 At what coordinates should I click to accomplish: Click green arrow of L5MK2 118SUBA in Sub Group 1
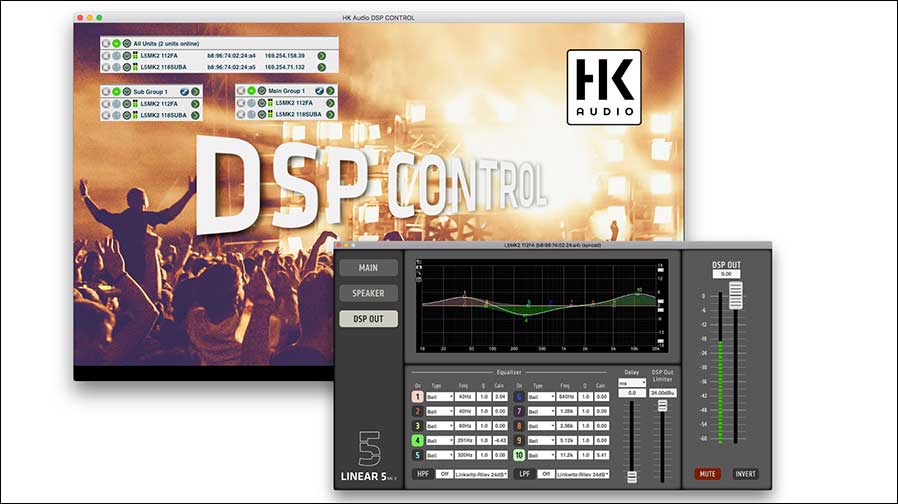pyautogui.click(x=195, y=115)
